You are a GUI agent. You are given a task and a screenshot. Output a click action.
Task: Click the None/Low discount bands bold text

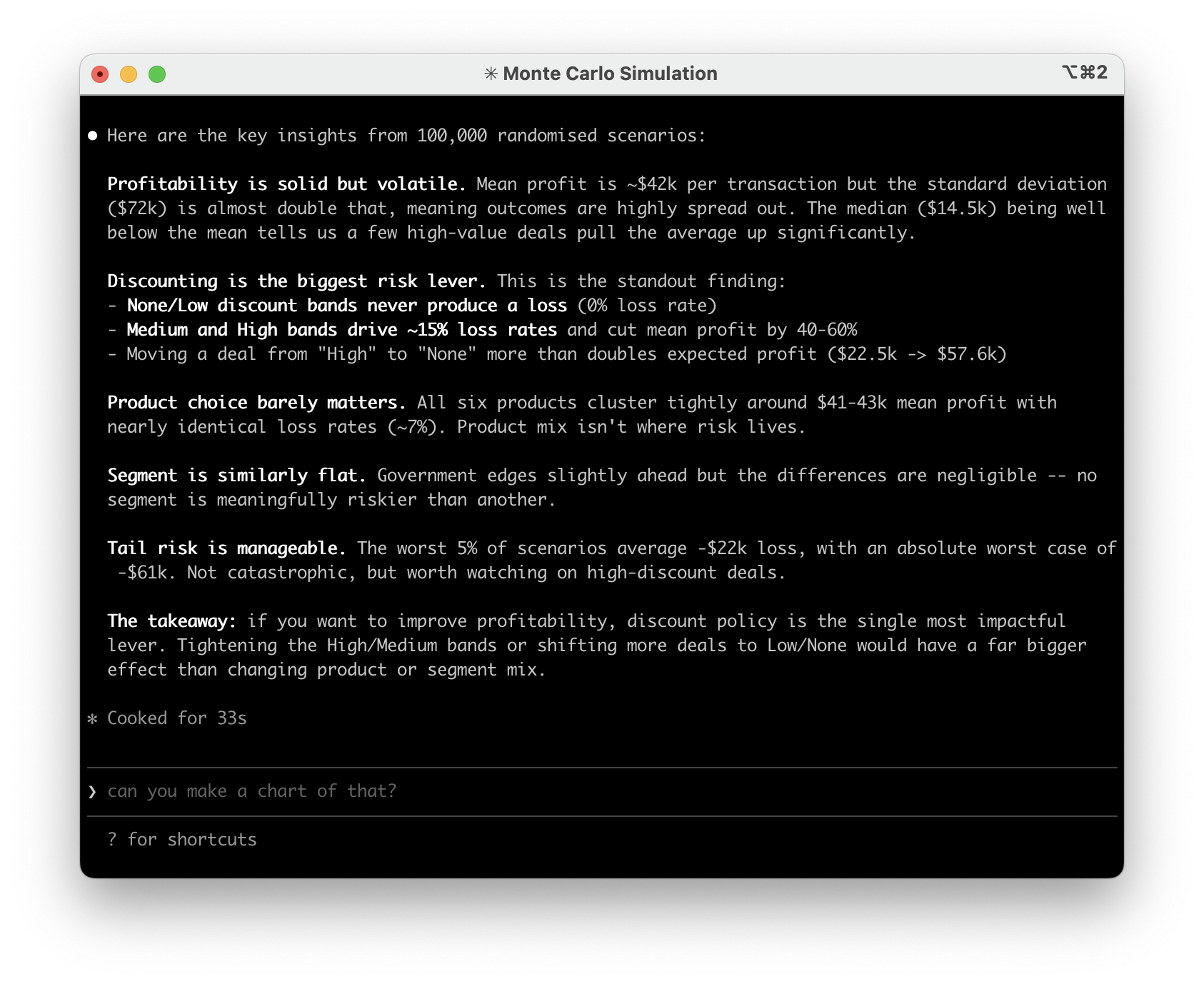point(348,305)
